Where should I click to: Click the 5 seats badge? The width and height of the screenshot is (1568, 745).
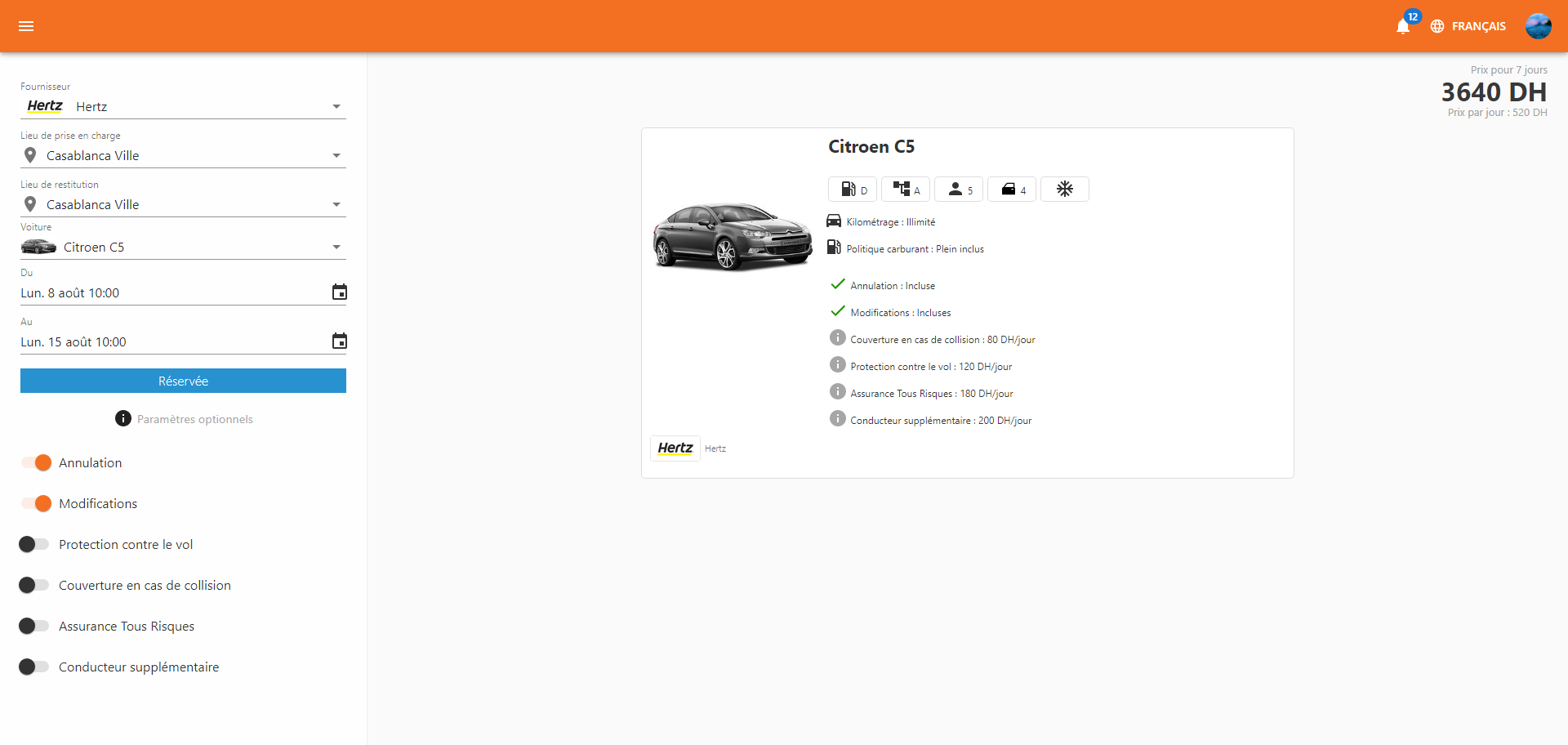tap(959, 189)
